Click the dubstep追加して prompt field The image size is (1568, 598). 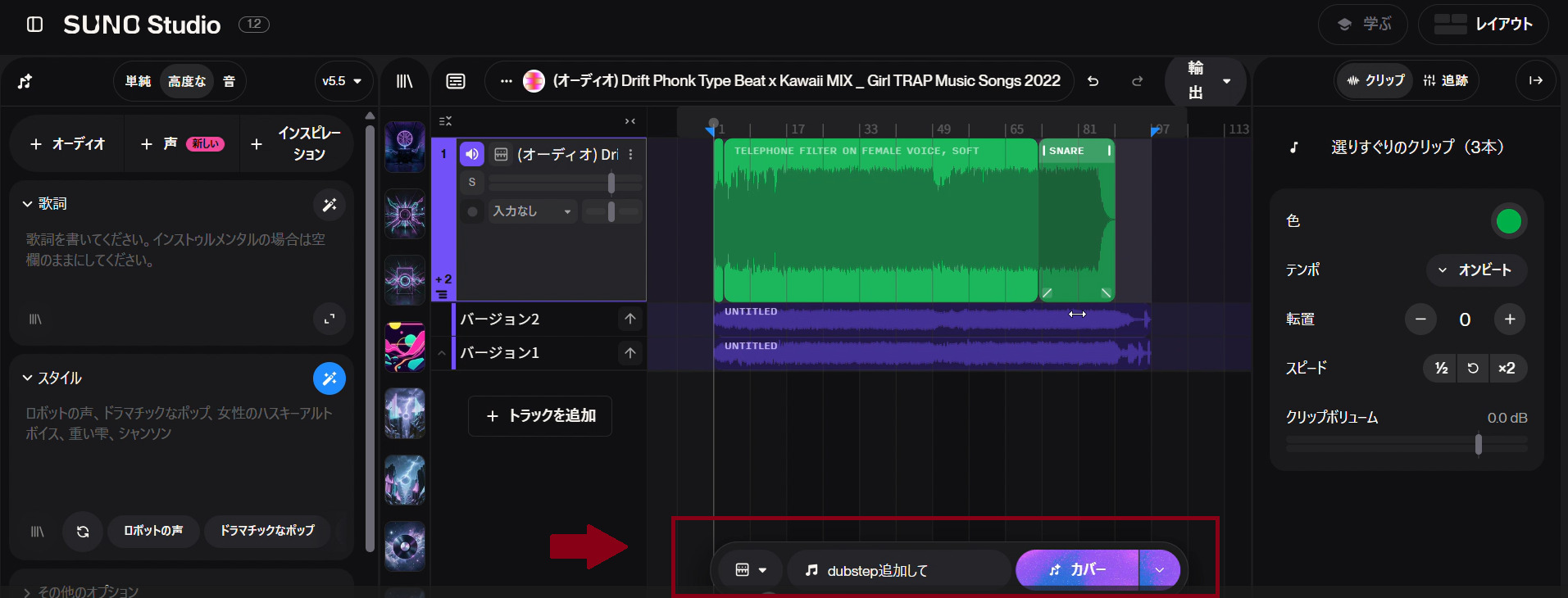click(899, 570)
